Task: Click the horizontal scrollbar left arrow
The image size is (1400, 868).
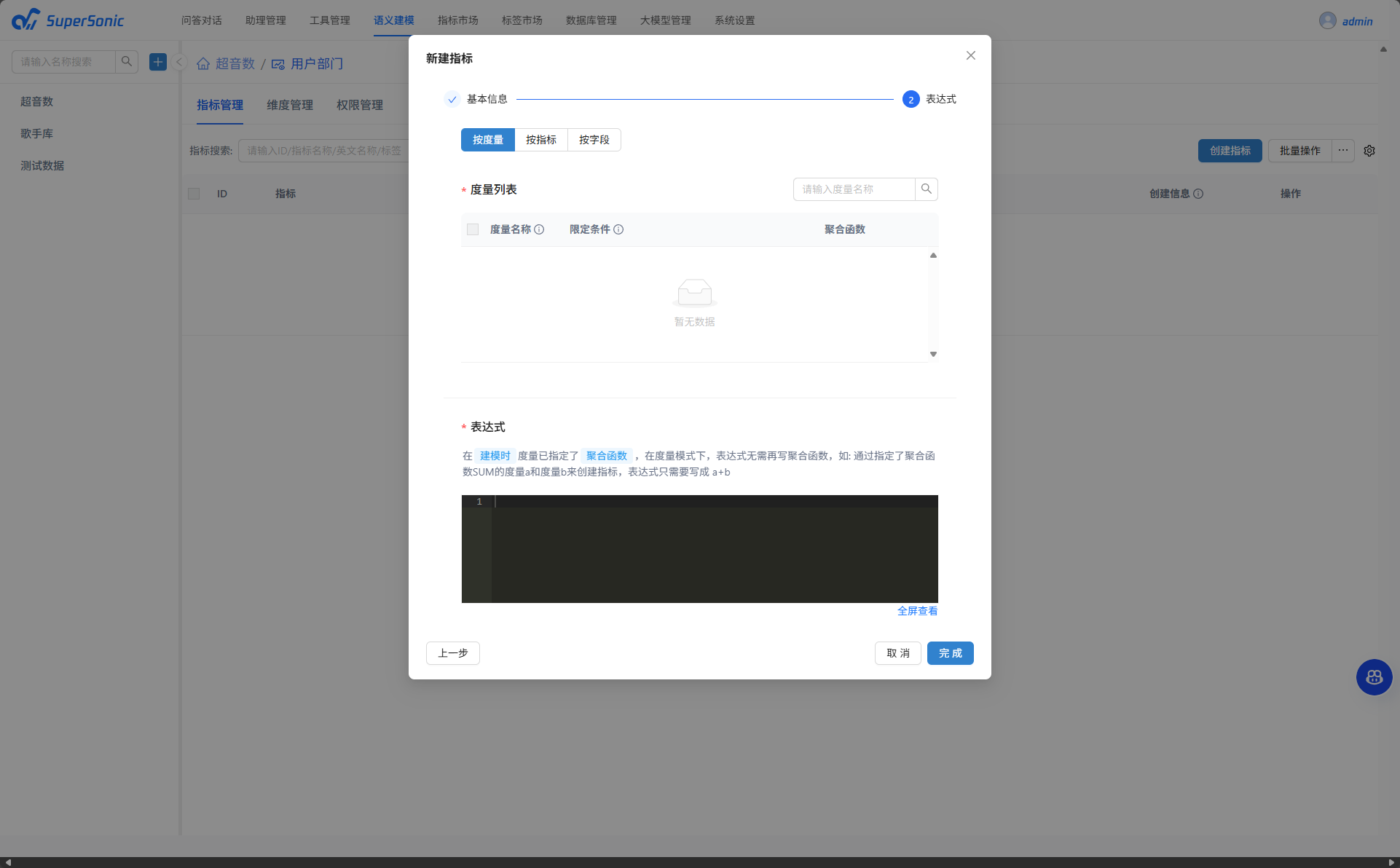Action: [8, 863]
